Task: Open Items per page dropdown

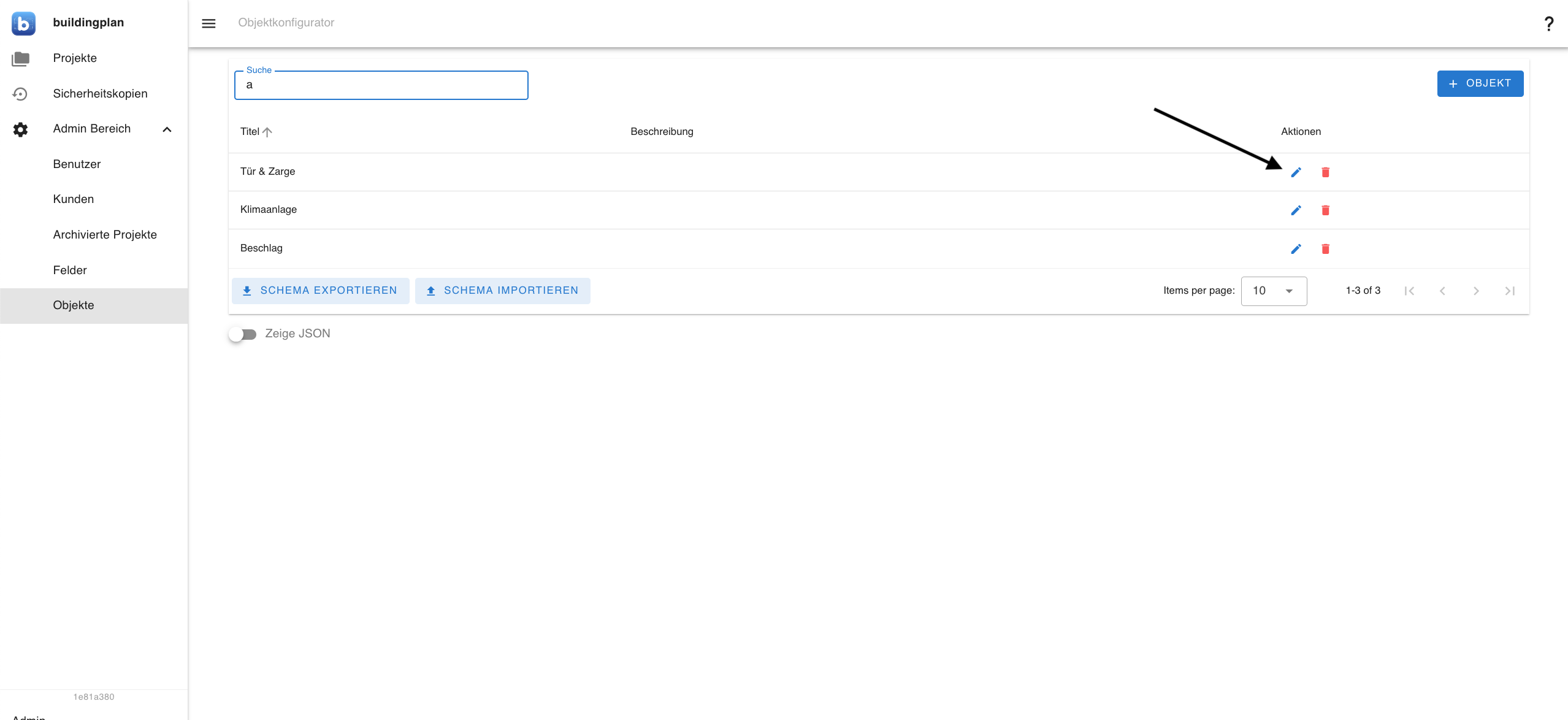Action: (x=1274, y=291)
